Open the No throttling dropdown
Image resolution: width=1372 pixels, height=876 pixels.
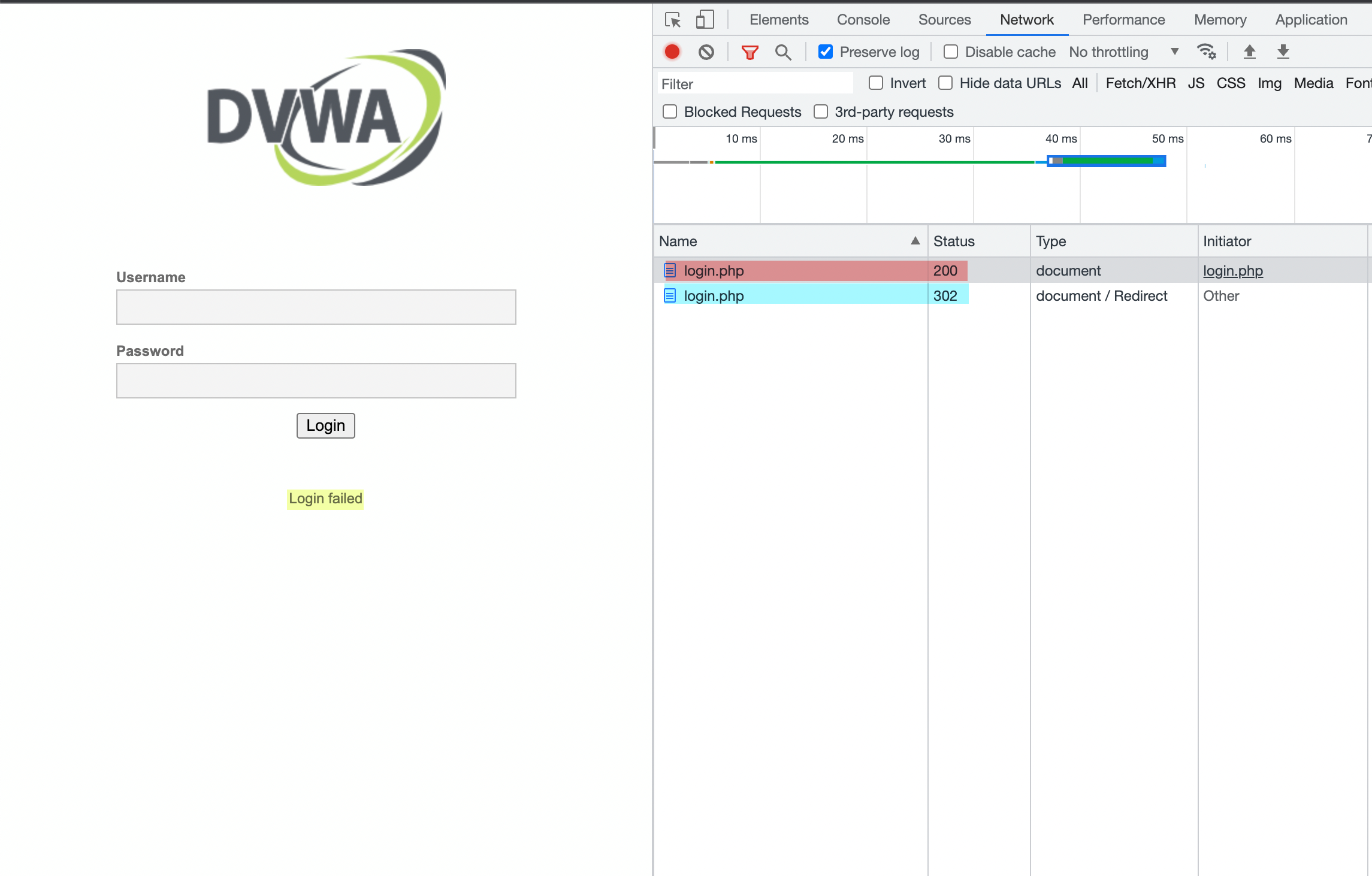click(x=1124, y=52)
